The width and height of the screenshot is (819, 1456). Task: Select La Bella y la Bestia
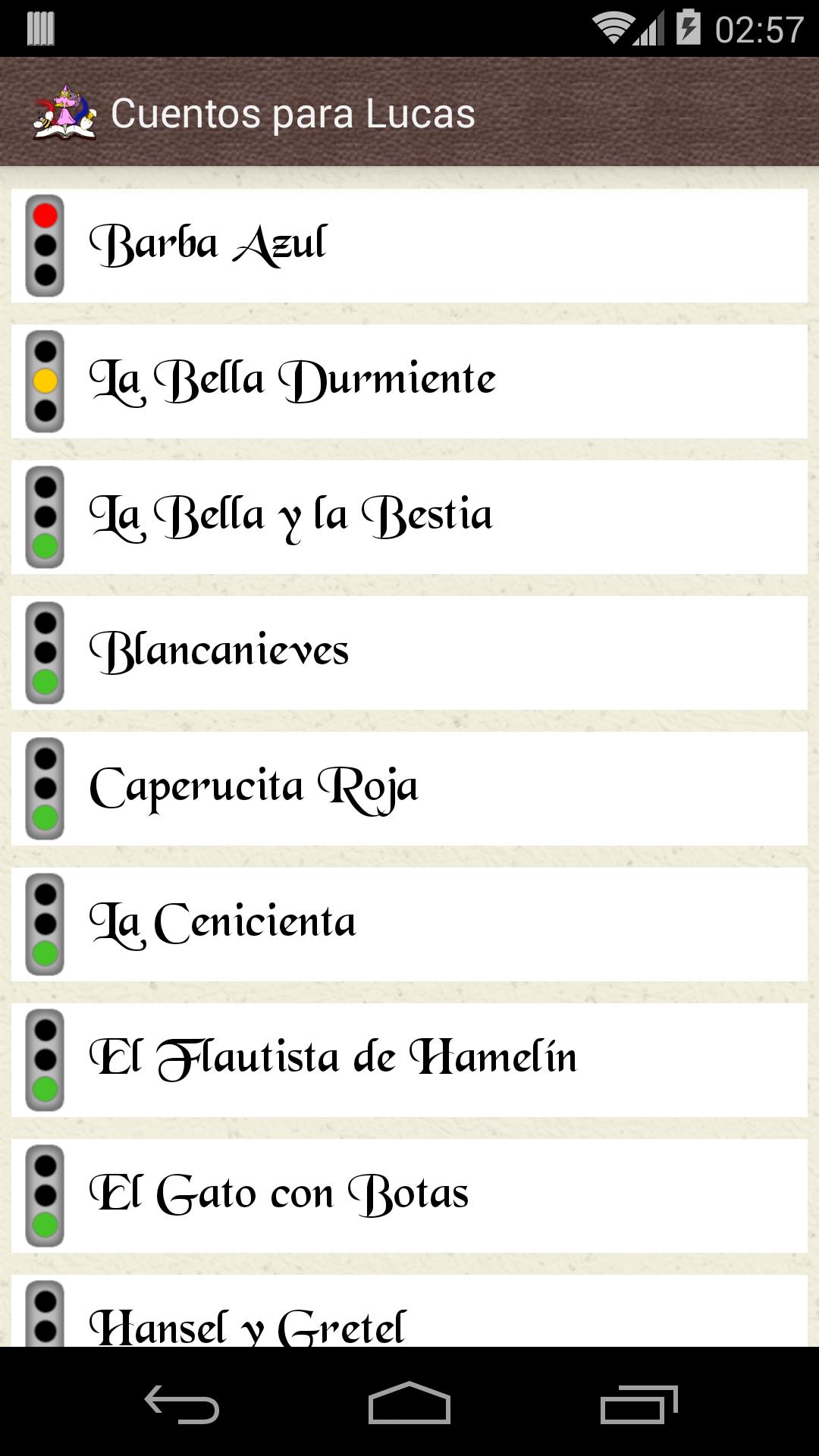coord(290,516)
